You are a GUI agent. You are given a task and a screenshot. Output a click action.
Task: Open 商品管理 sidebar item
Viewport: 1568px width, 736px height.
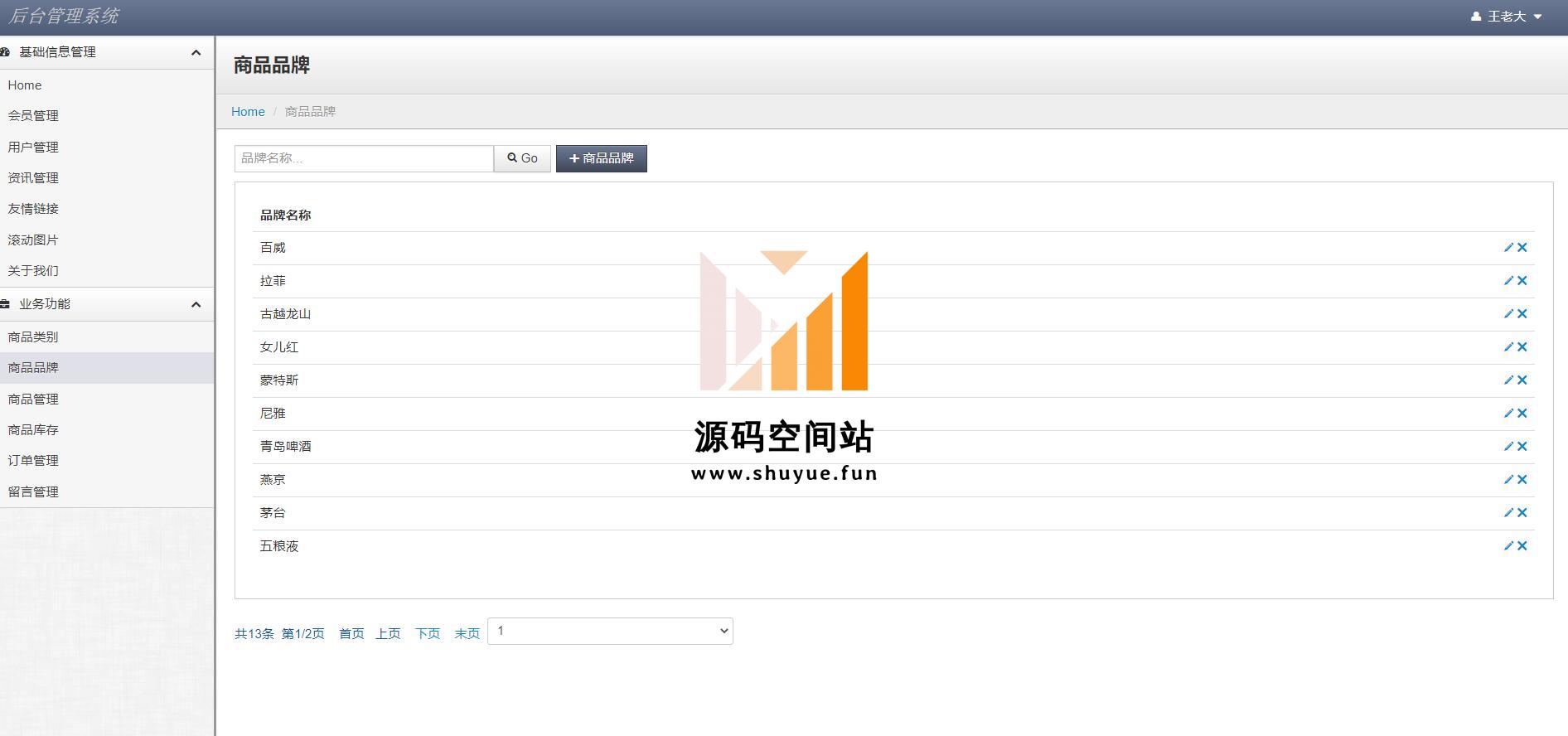pos(33,399)
